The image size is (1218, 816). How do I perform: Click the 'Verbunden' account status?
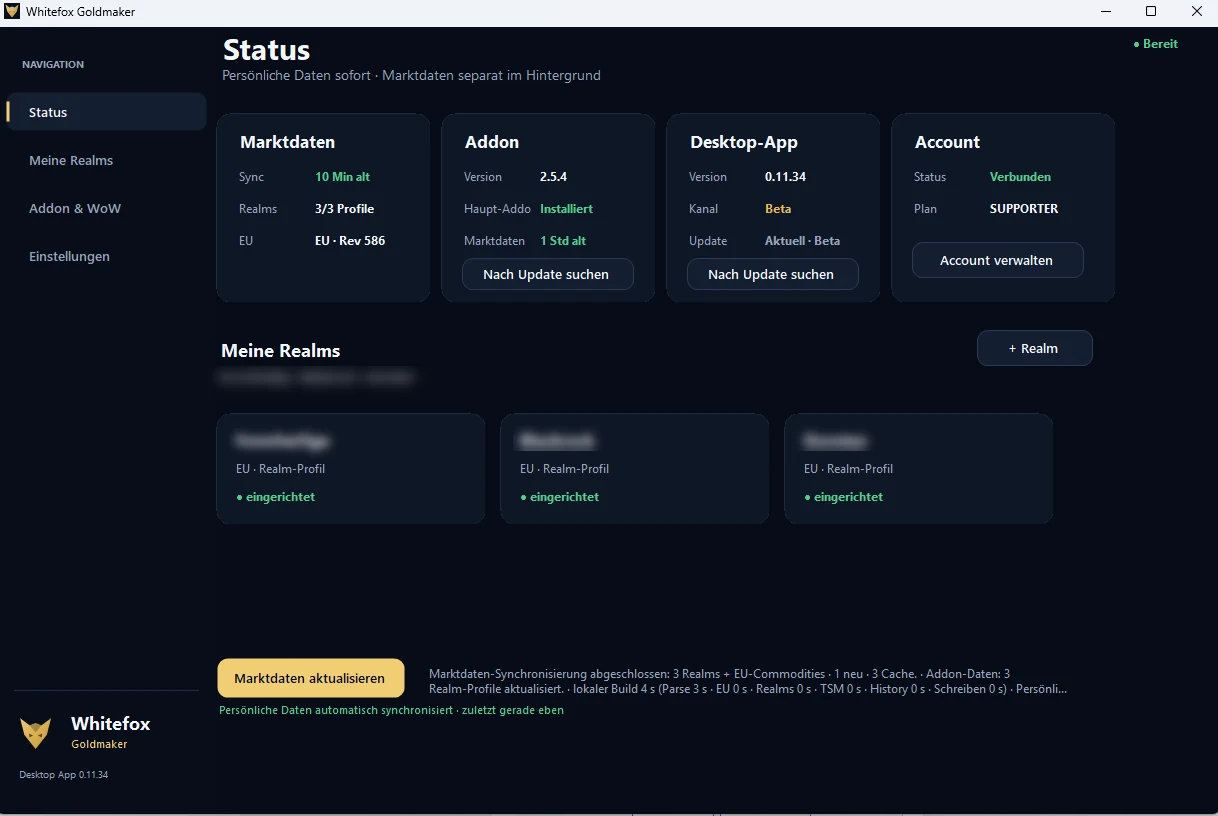tap(1020, 177)
